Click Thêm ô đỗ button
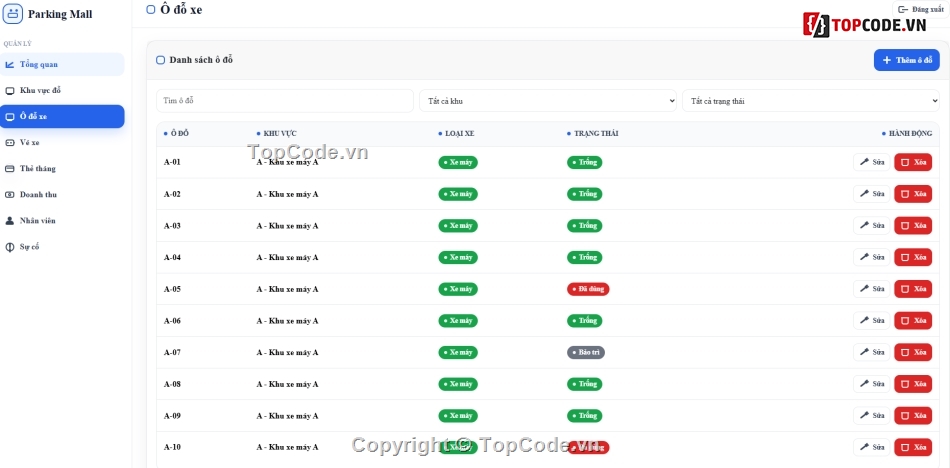This screenshot has height=468, width=950. tap(906, 60)
